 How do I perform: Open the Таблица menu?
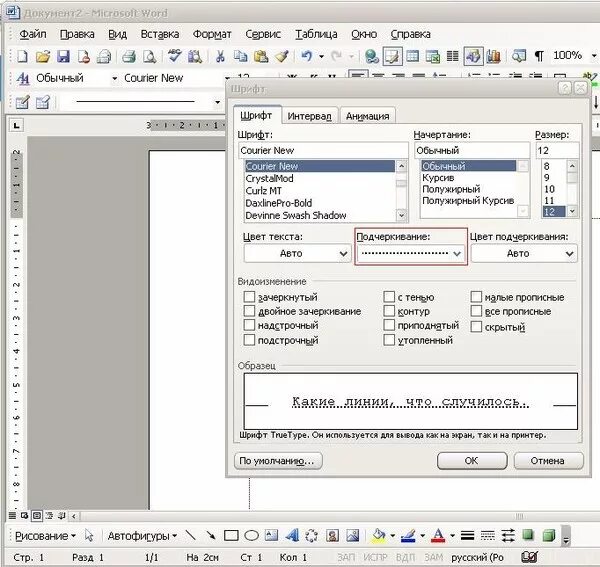[316, 34]
